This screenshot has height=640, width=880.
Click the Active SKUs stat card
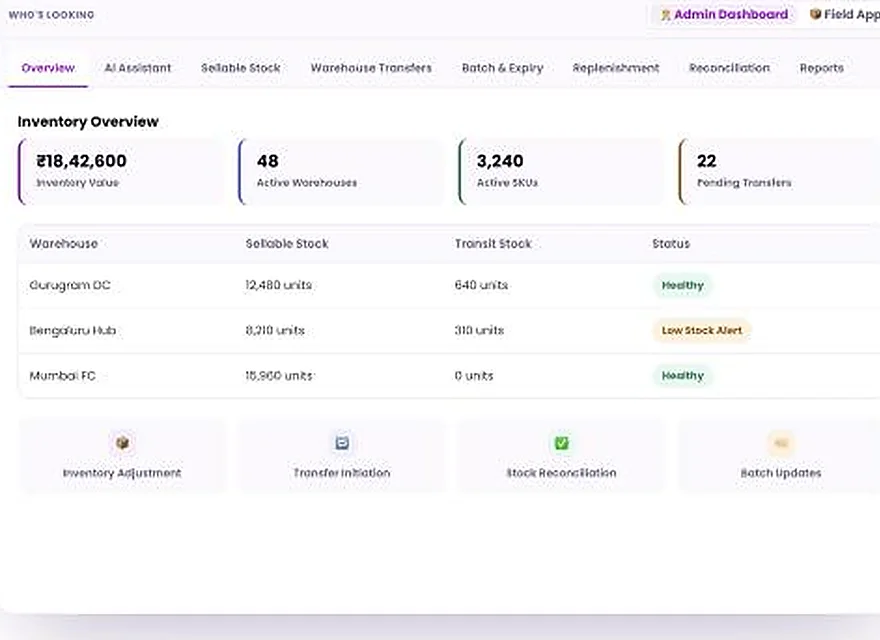pyautogui.click(x=561, y=172)
